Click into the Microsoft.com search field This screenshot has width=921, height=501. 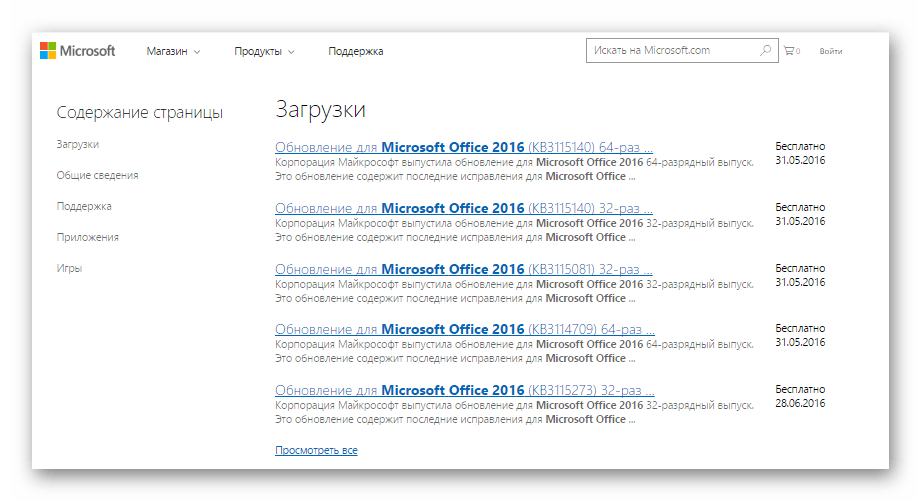click(x=670, y=50)
